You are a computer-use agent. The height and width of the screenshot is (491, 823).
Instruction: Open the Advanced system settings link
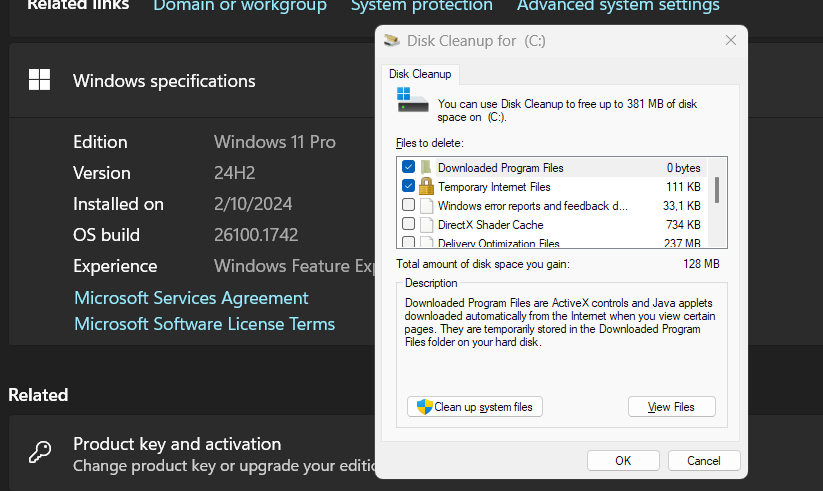(x=618, y=6)
